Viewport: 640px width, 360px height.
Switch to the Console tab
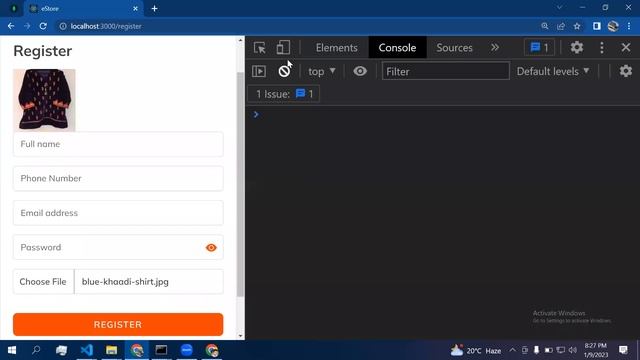[397, 48]
